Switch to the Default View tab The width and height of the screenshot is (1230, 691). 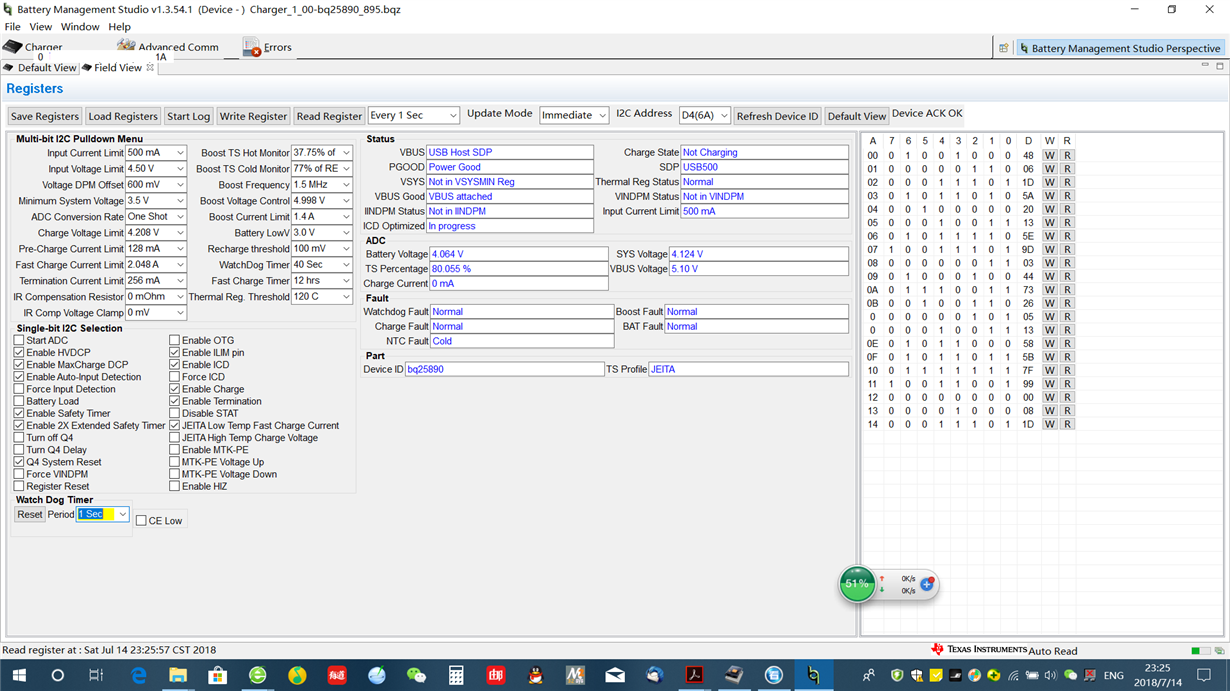point(40,67)
